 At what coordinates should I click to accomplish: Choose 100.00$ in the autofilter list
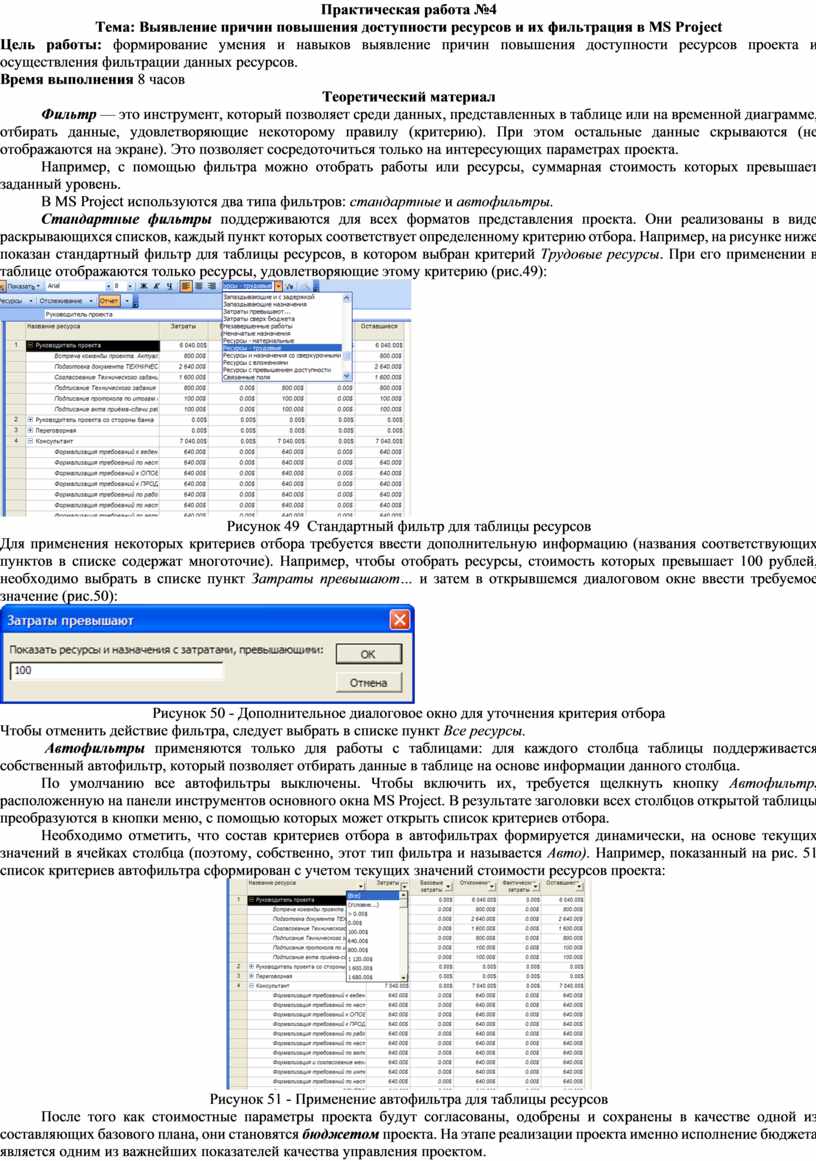pos(372,932)
